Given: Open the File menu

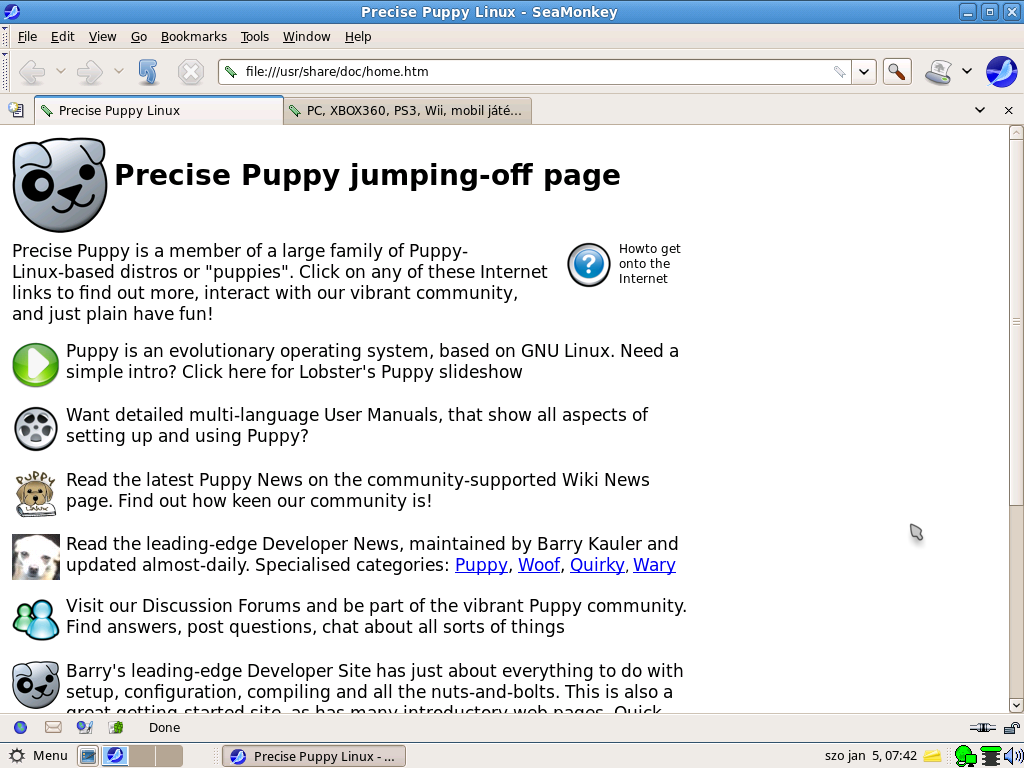Looking at the screenshot, I should (x=27, y=37).
